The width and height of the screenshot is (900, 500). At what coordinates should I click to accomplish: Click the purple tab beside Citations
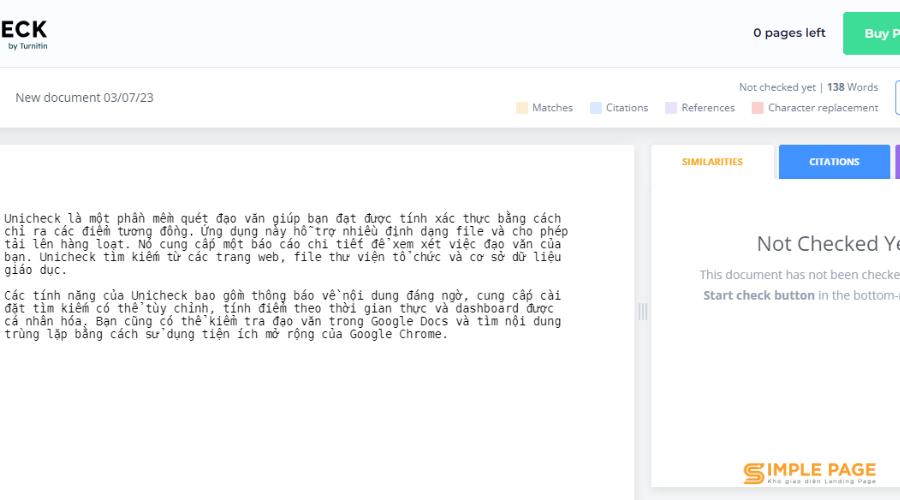coord(898,162)
